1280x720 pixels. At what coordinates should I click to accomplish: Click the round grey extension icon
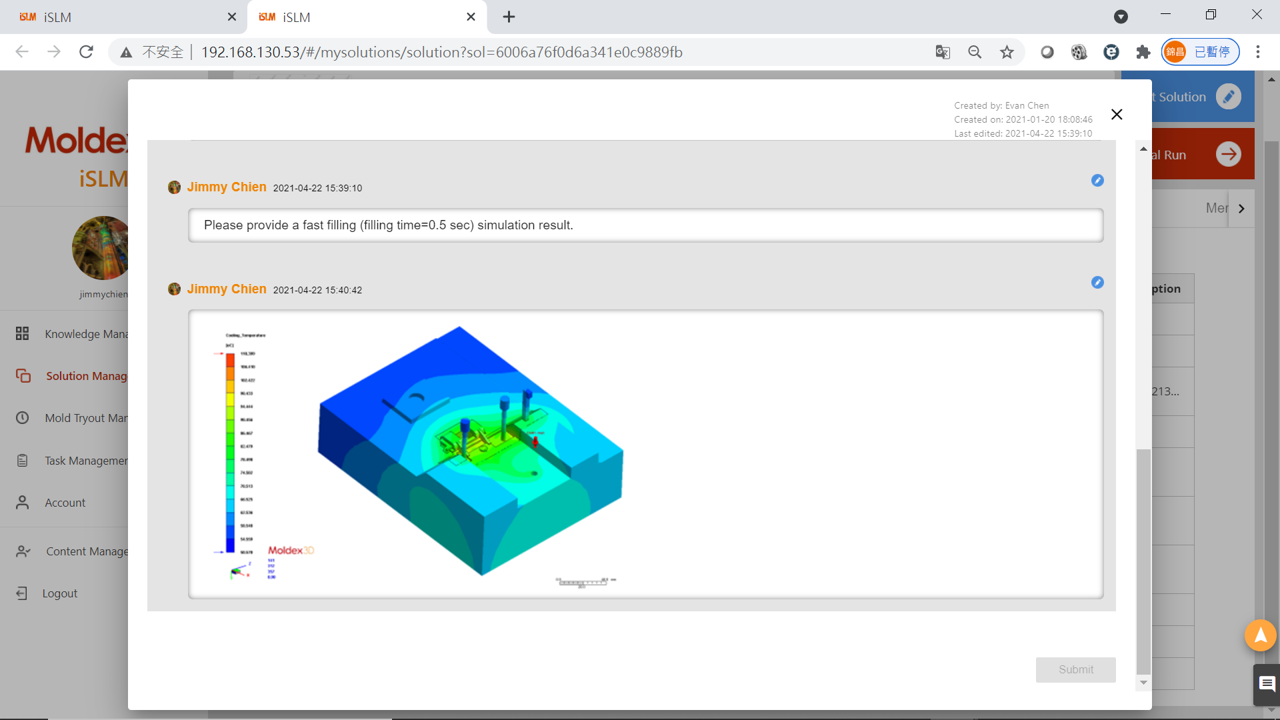[1047, 52]
